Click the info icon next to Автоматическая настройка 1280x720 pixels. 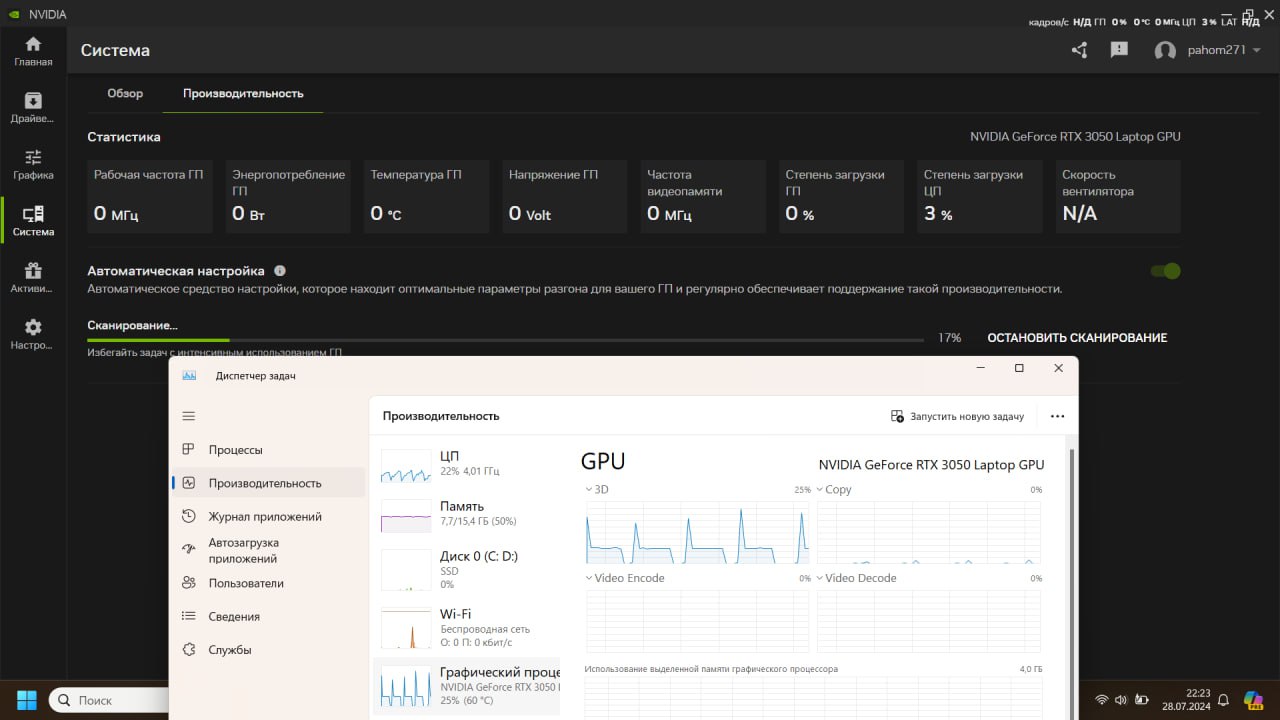(280, 271)
